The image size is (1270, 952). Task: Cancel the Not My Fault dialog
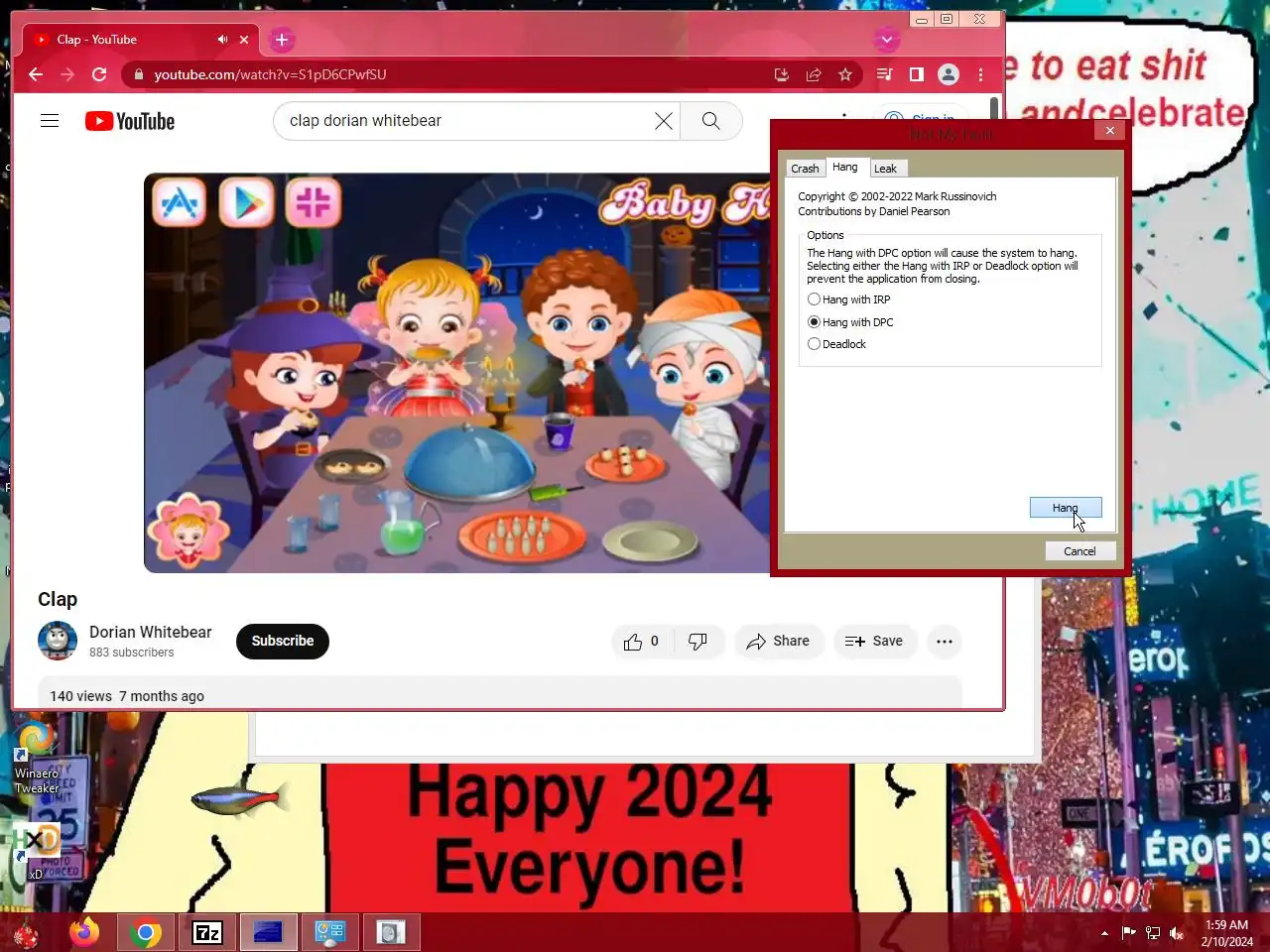(1079, 551)
